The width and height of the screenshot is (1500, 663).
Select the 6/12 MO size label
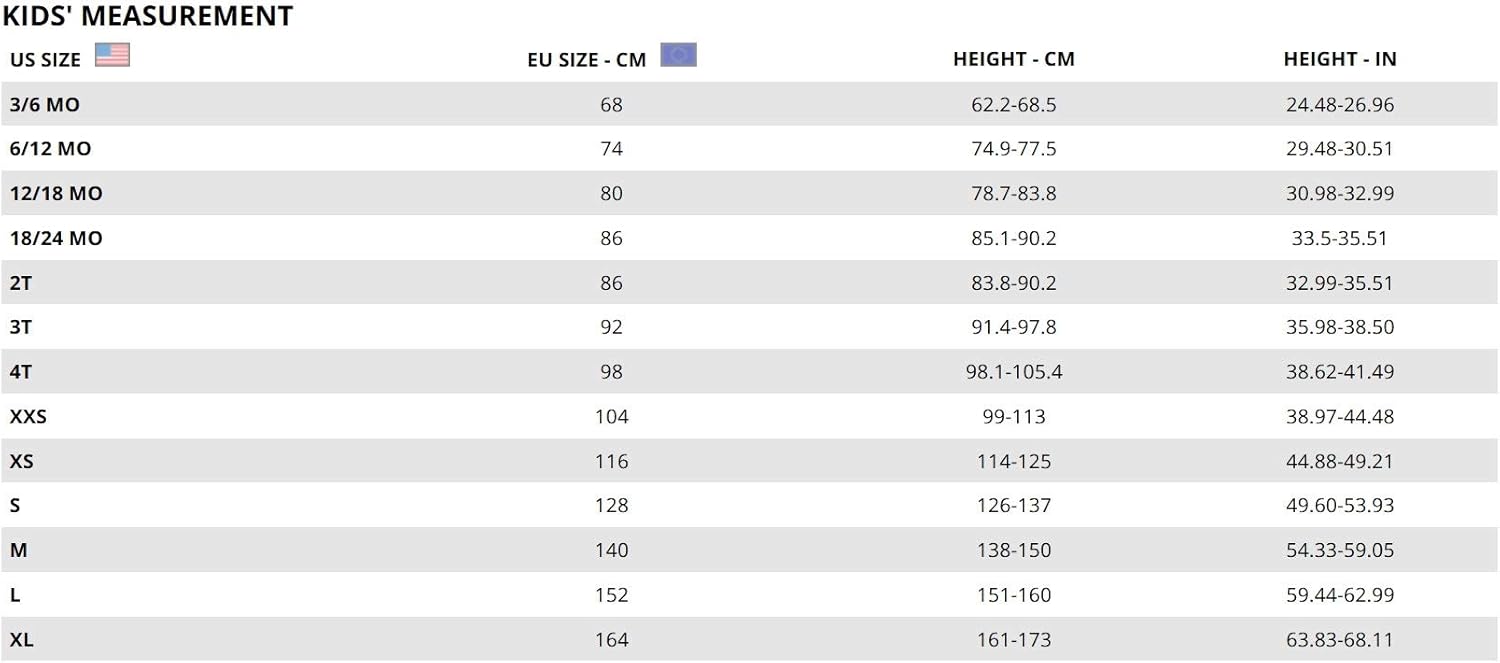pyautogui.click(x=50, y=149)
